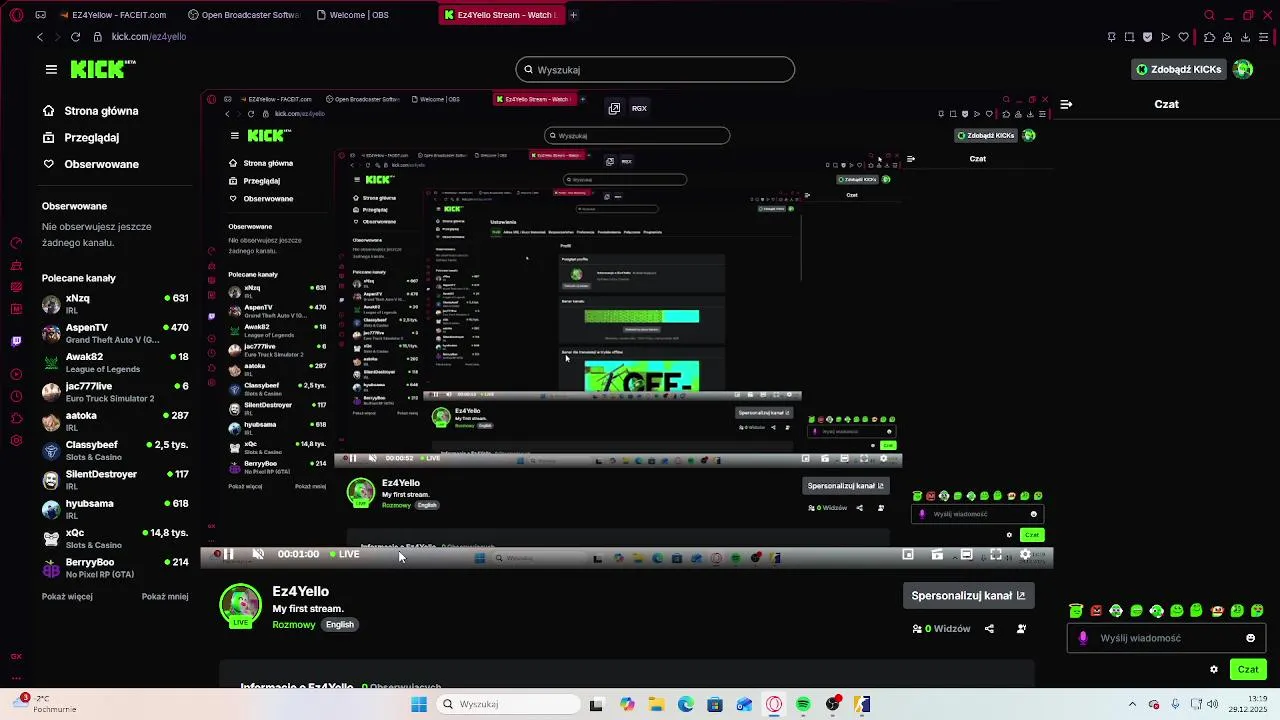
Task: Open the user avatar profile menu
Action: 1243,69
